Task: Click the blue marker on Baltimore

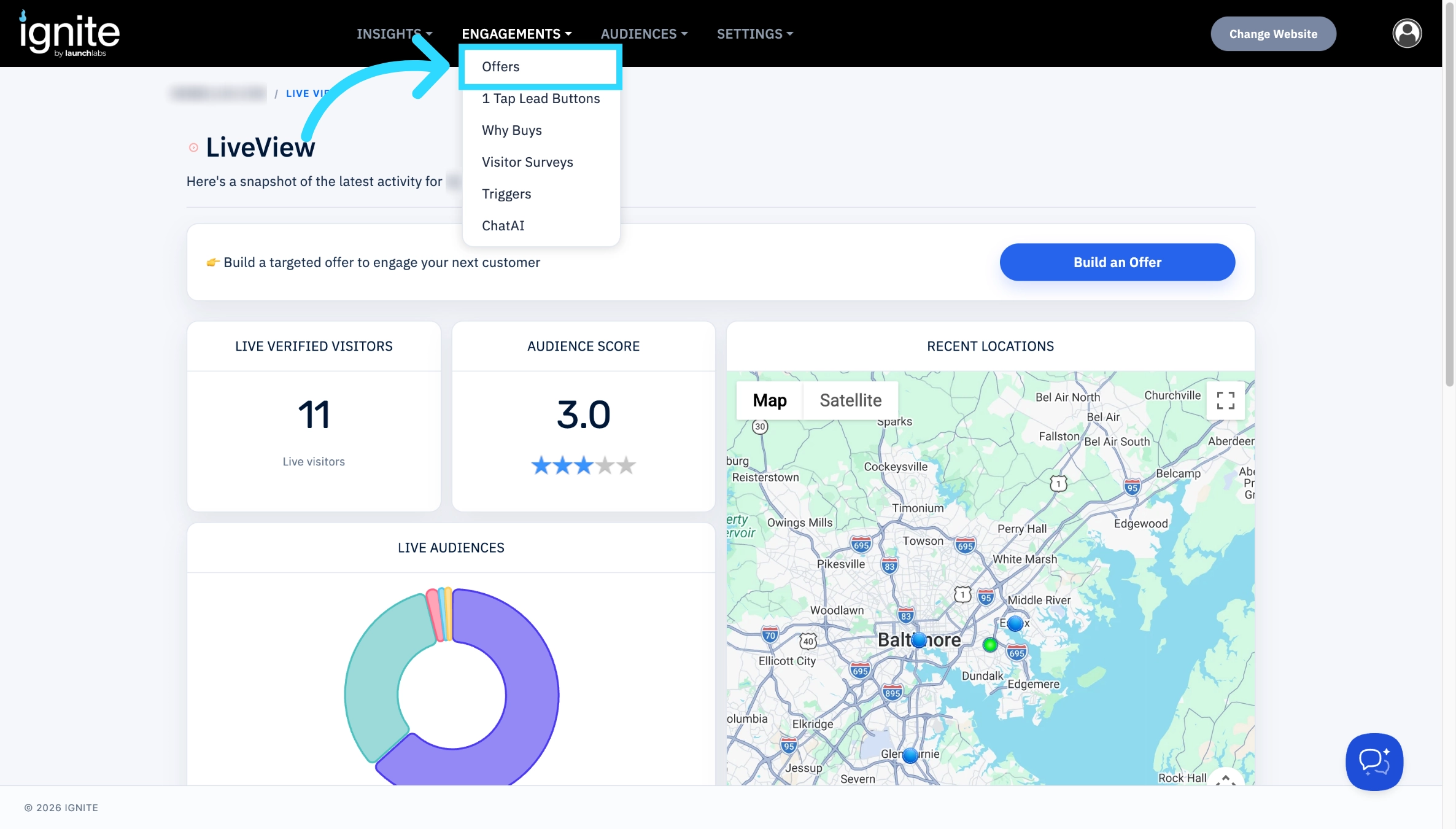Action: (918, 640)
